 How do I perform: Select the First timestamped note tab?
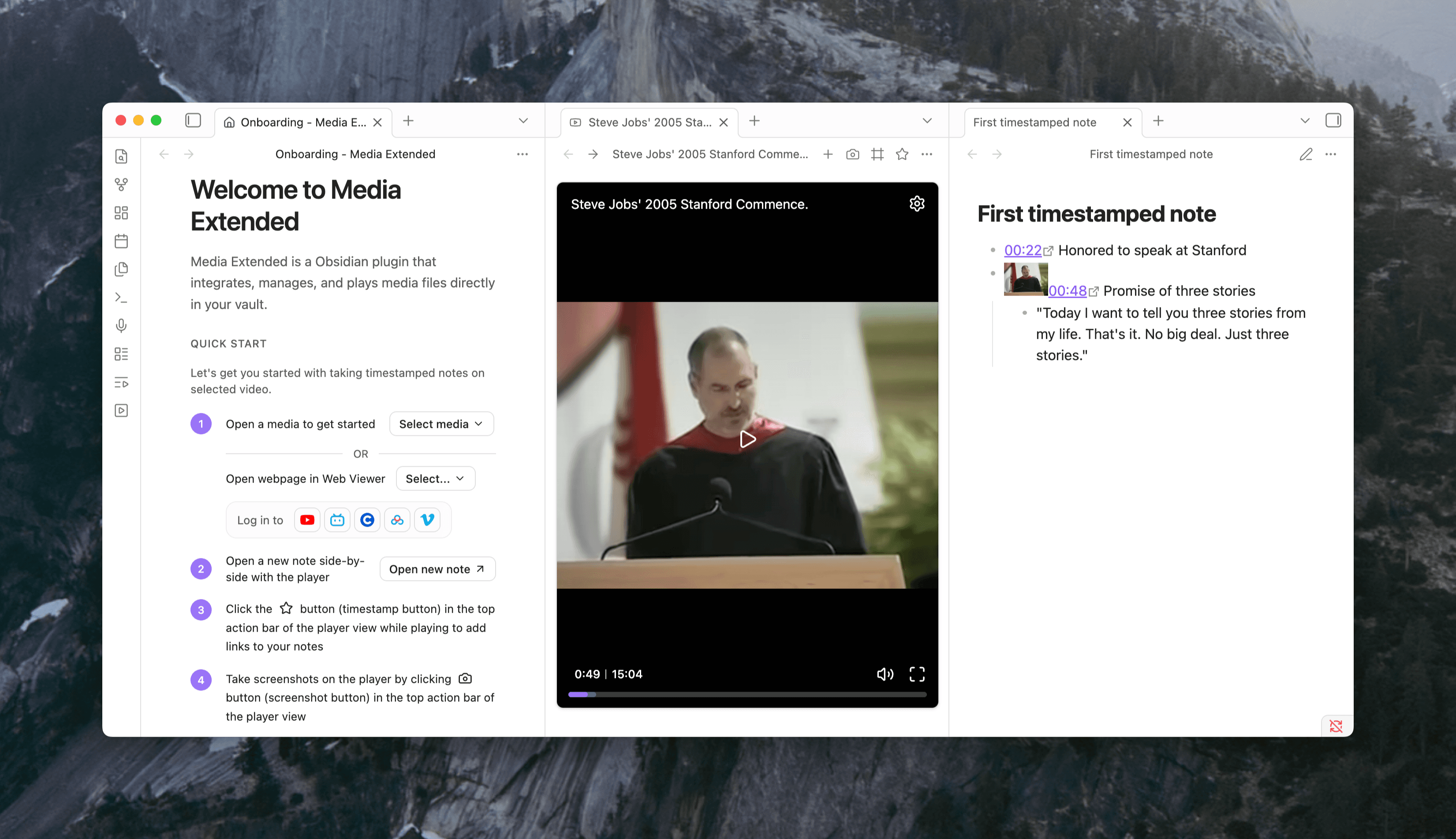coord(1034,122)
